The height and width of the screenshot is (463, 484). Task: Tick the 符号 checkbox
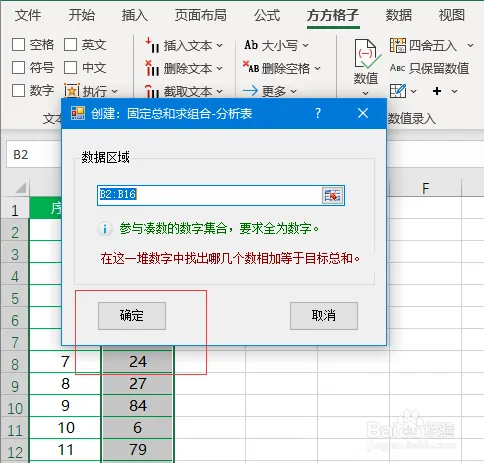click(18, 68)
